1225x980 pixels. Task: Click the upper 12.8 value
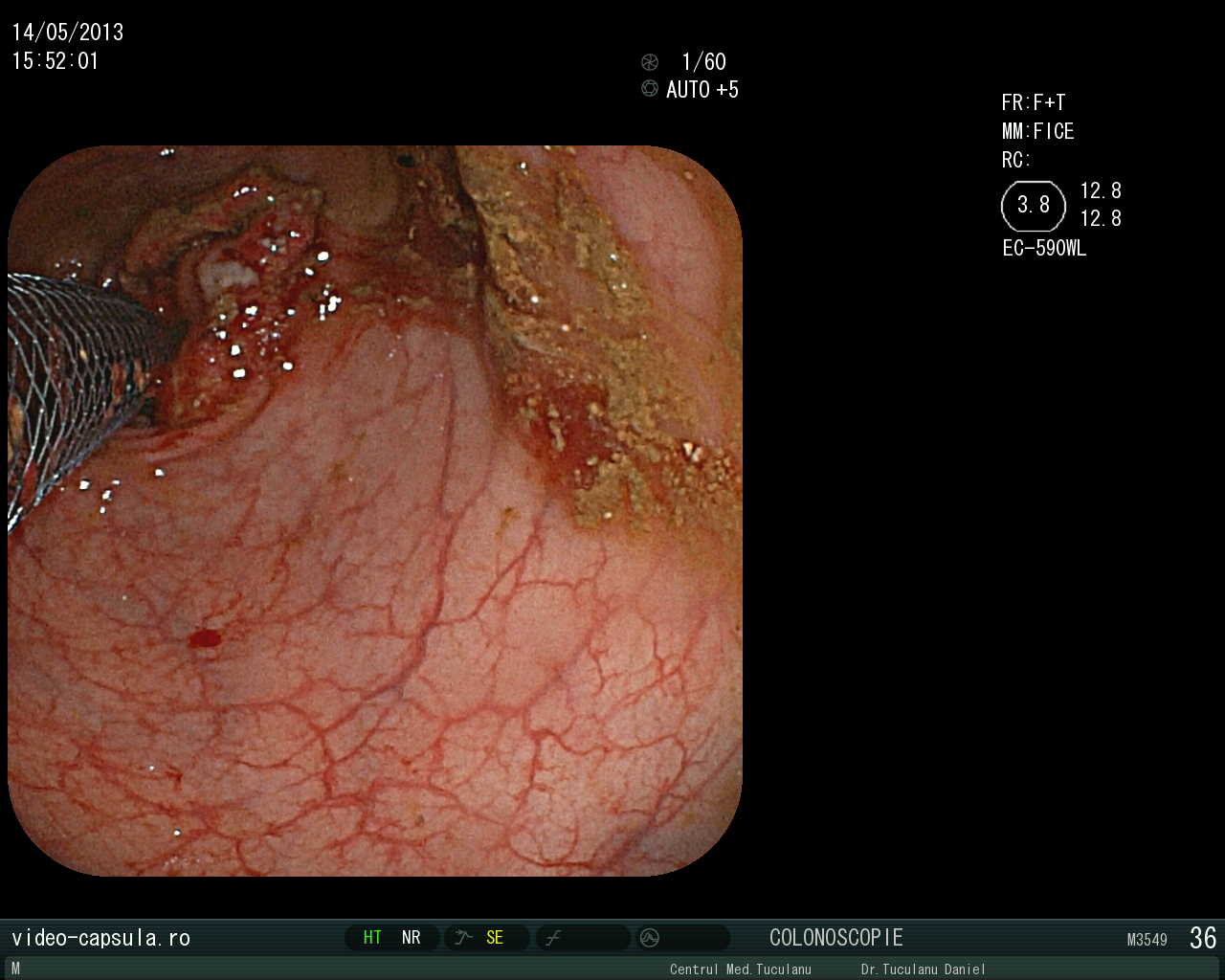pos(1101,190)
